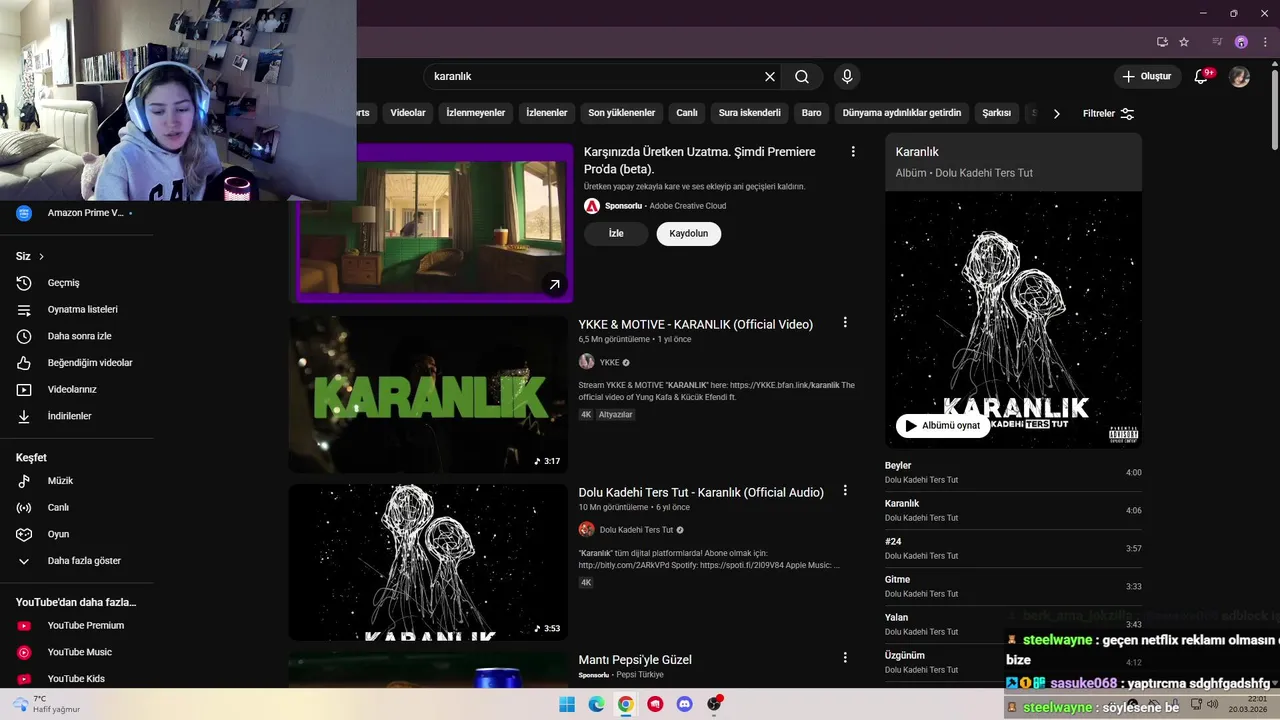The height and width of the screenshot is (720, 1280).
Task: Click the install app icon in address bar
Action: click(x=1162, y=42)
